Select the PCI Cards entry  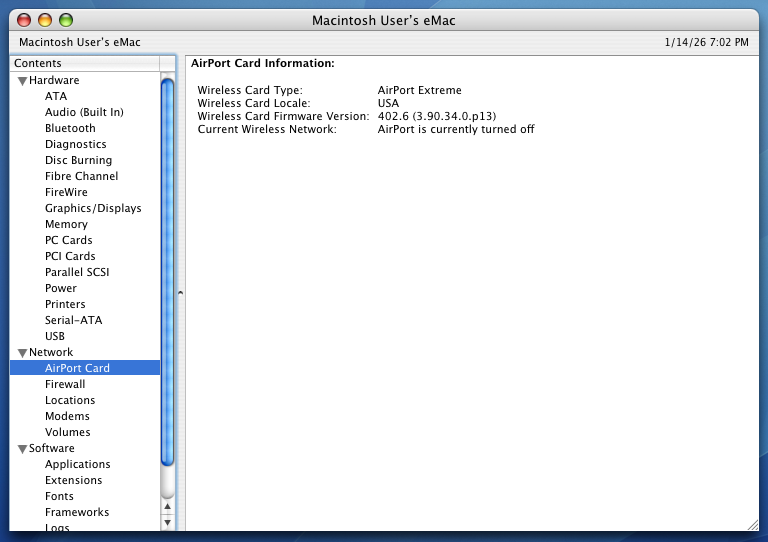[x=70, y=256]
